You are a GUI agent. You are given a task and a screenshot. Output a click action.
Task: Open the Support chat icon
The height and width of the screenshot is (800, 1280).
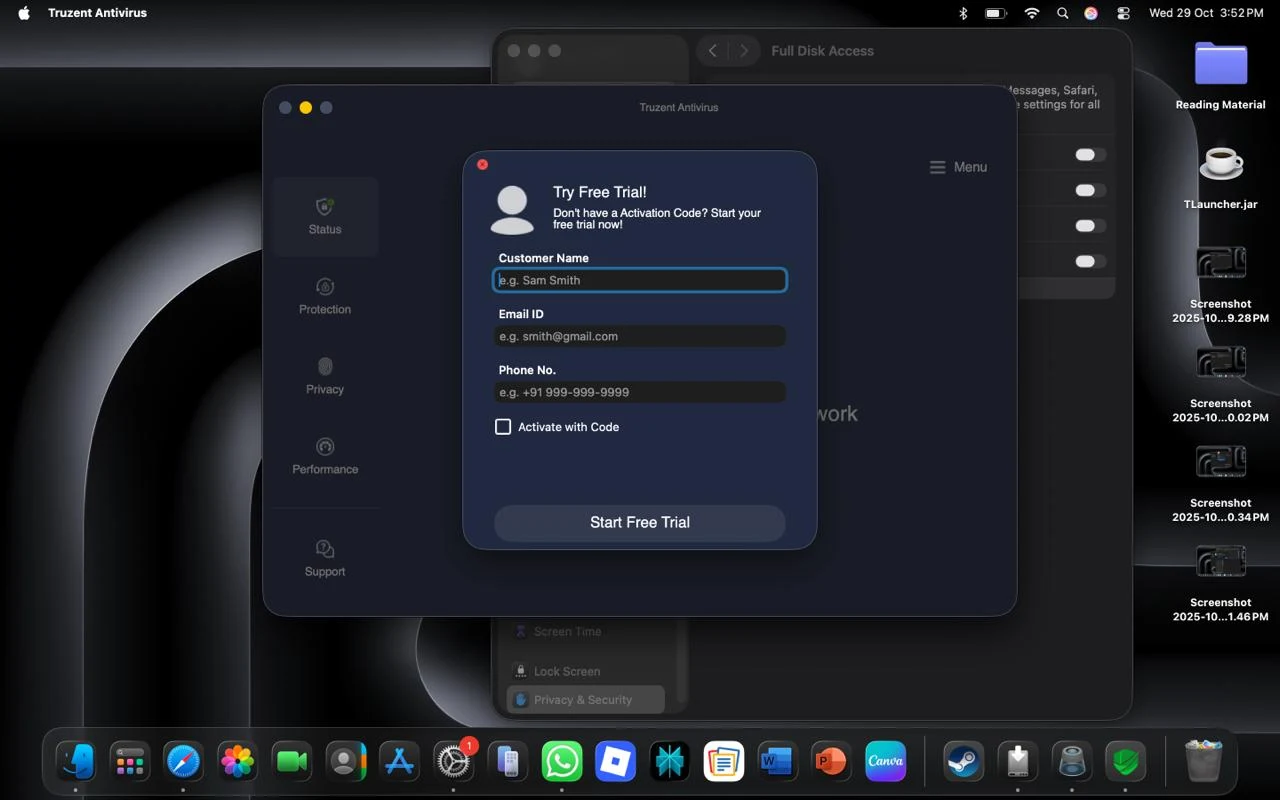coord(324,549)
